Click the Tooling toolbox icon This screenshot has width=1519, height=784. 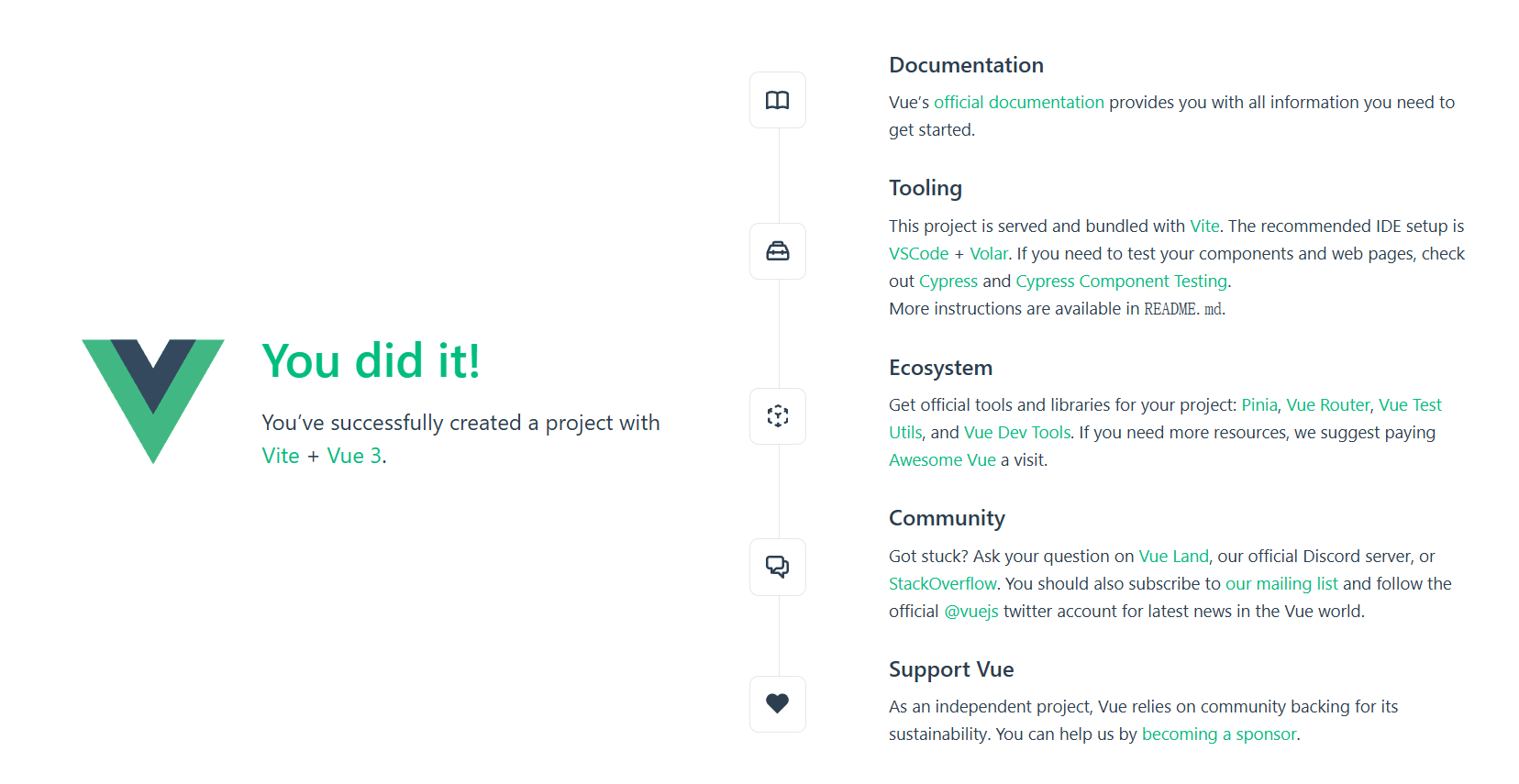tap(777, 251)
